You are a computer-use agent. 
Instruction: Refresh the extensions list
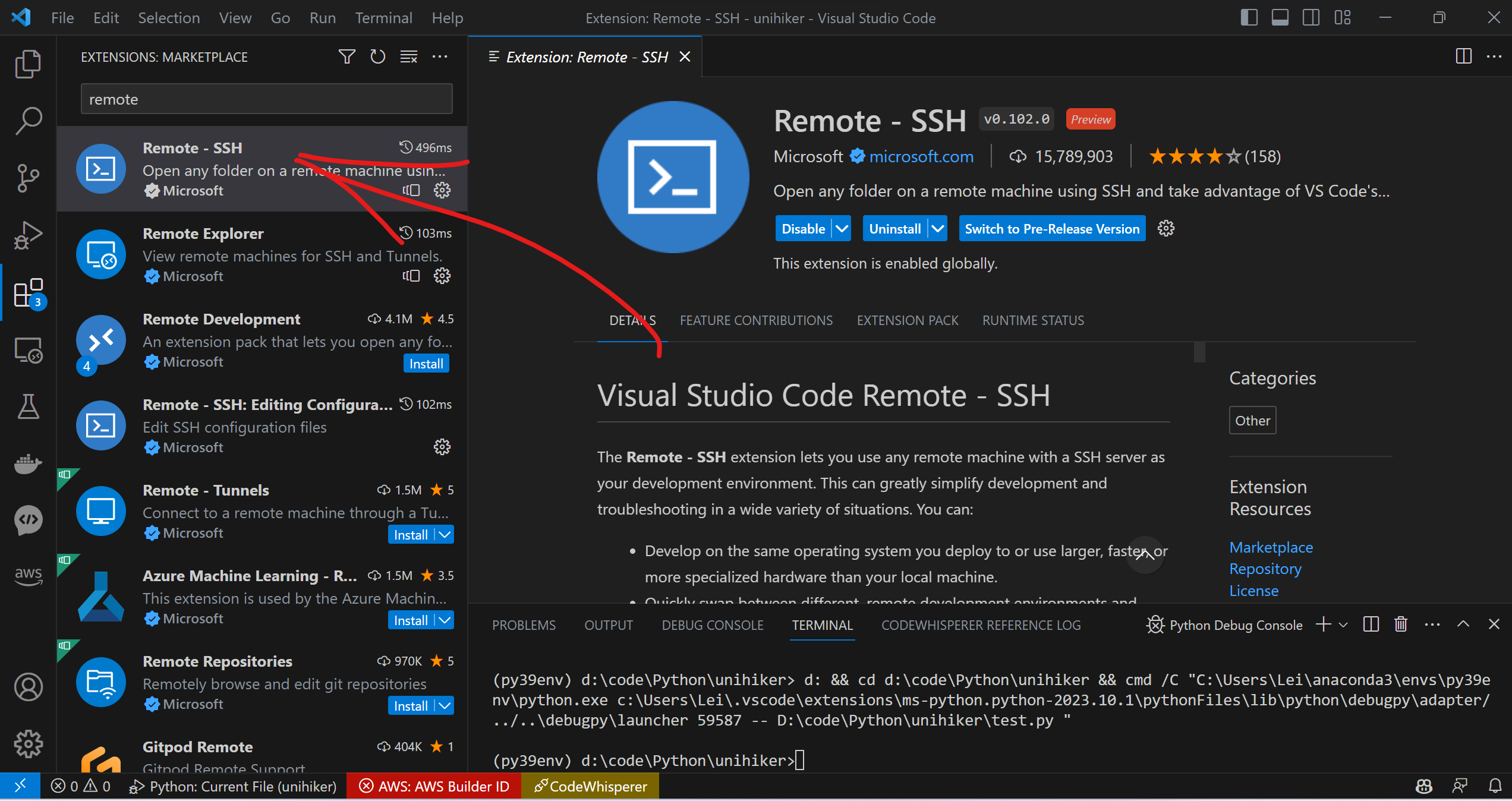click(378, 56)
